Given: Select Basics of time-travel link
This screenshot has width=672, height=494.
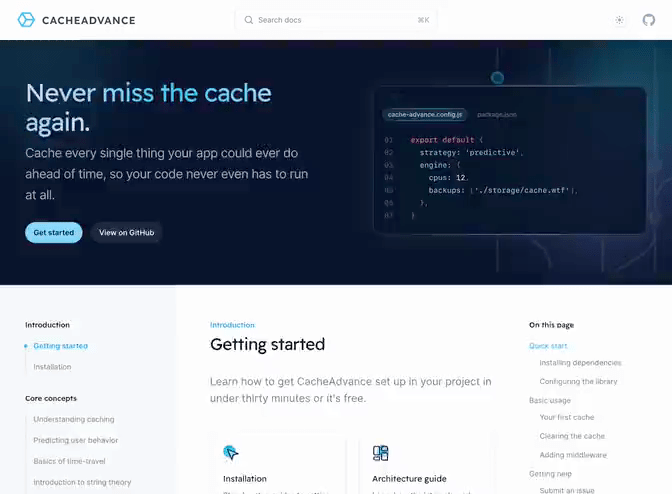Looking at the screenshot, I should click(x=69, y=461).
